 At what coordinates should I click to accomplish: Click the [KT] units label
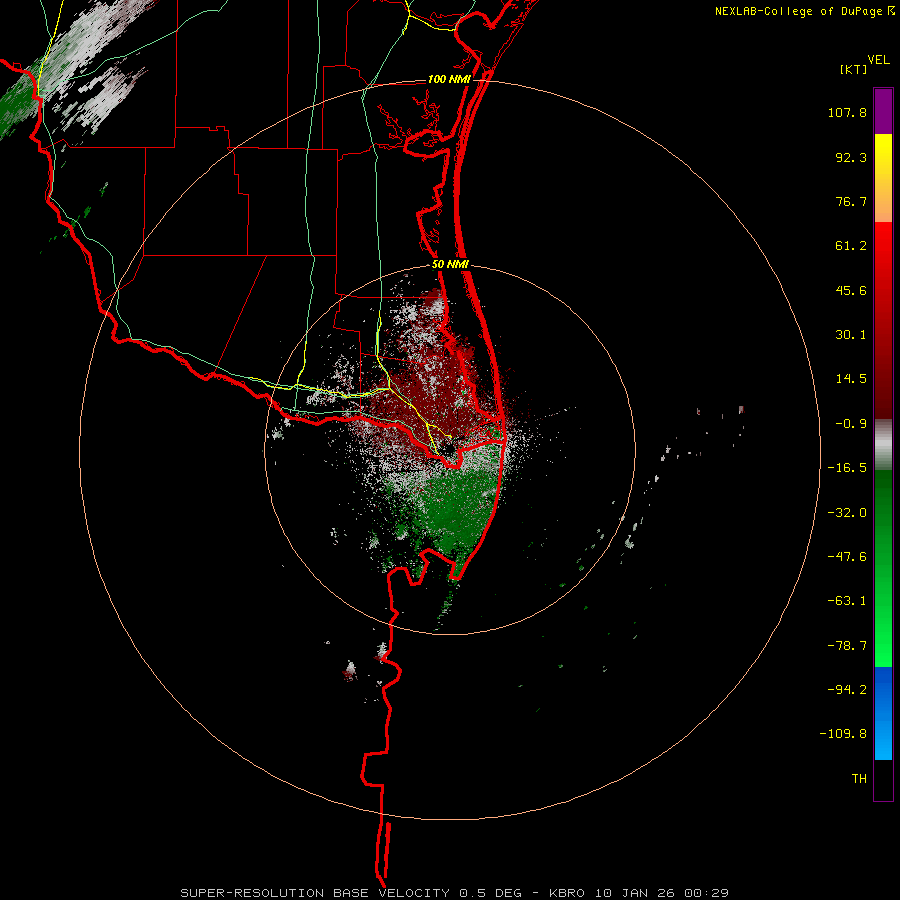coord(853,69)
